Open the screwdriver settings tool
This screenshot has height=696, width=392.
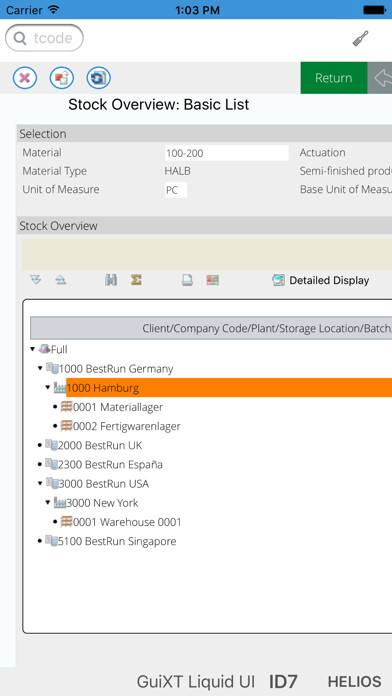(360, 39)
